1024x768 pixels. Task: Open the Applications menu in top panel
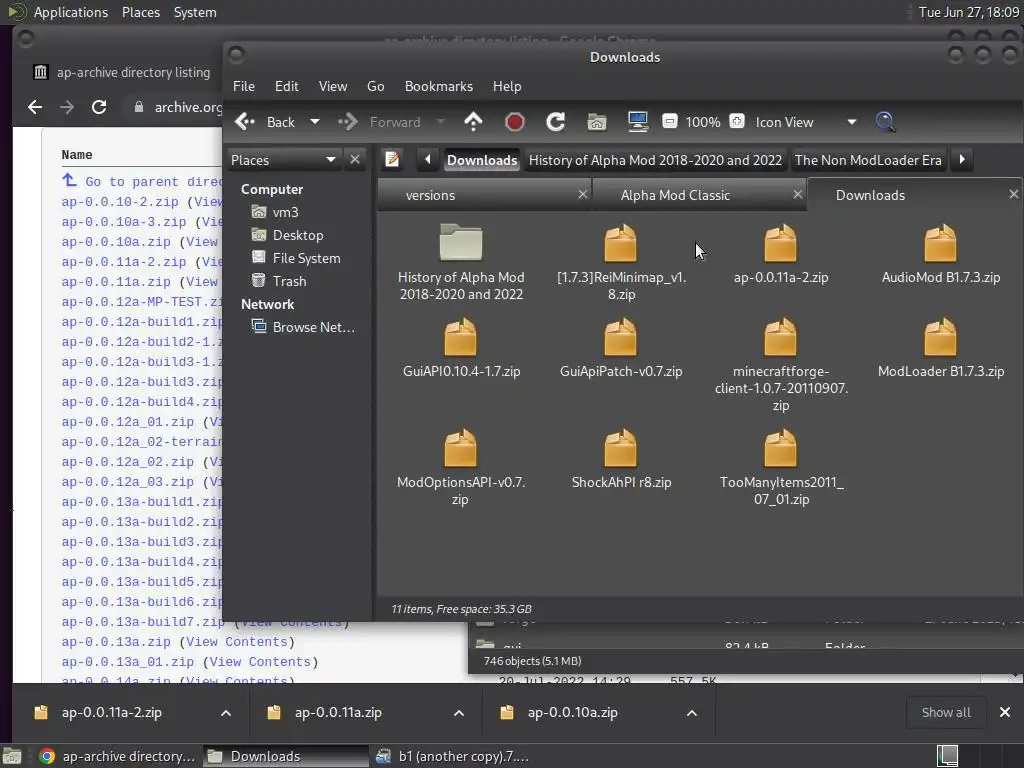(x=71, y=12)
